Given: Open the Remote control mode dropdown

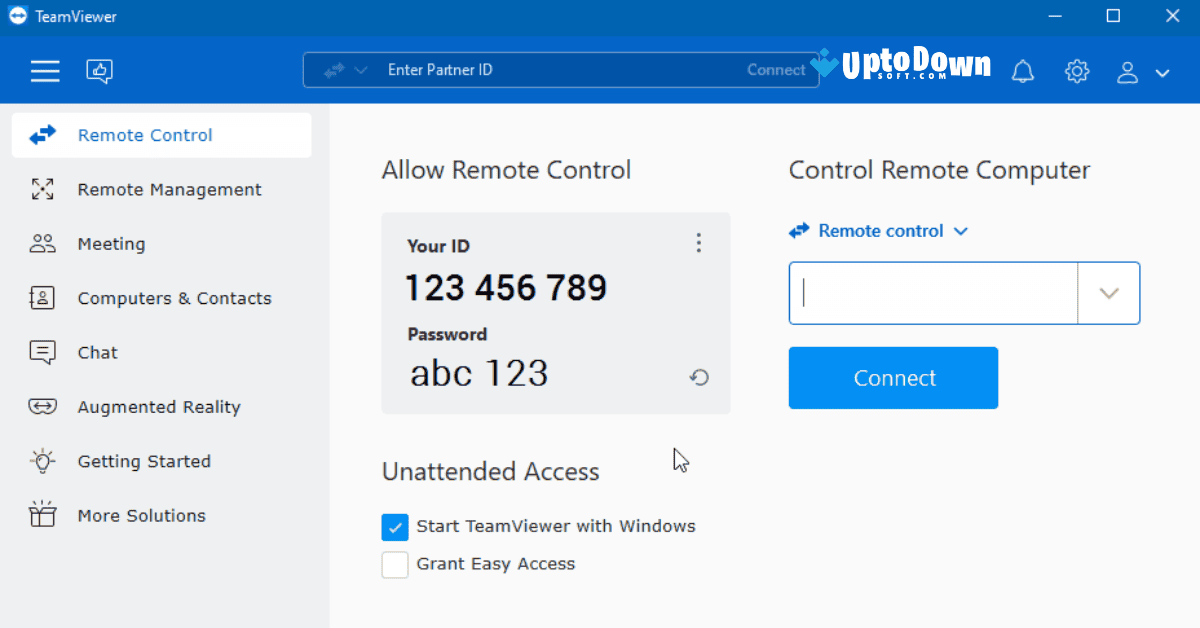Looking at the screenshot, I should point(960,231).
